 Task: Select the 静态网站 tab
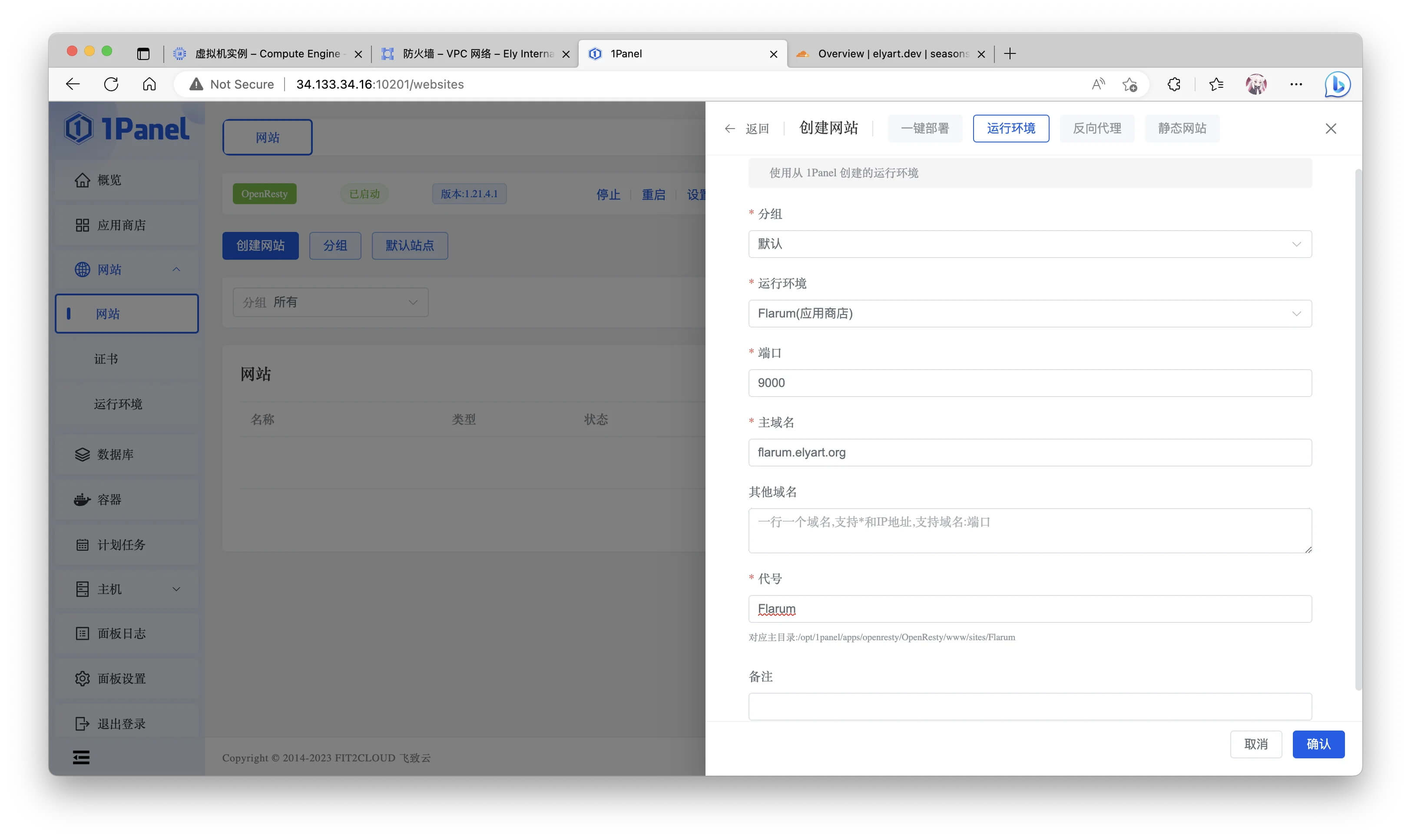point(1182,129)
